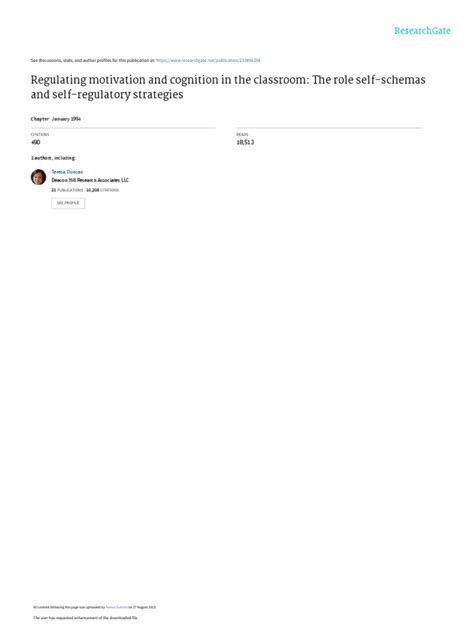Image resolution: width=474 pixels, height=632 pixels.
Task: Open the publication URL link
Action: pyautogui.click(x=208, y=60)
